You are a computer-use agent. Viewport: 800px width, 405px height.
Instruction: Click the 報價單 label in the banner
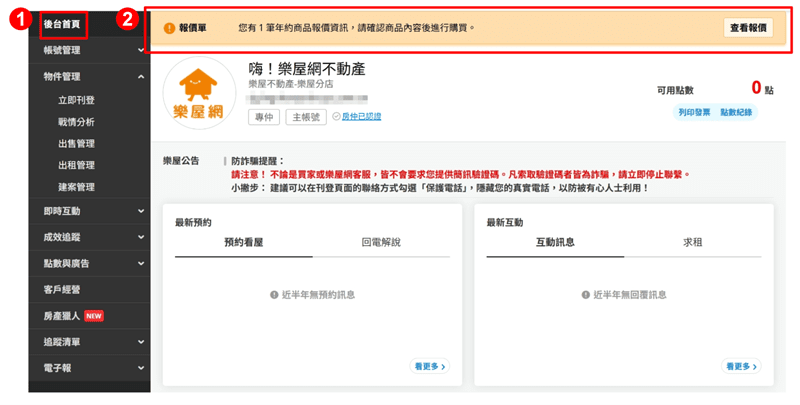(x=192, y=29)
